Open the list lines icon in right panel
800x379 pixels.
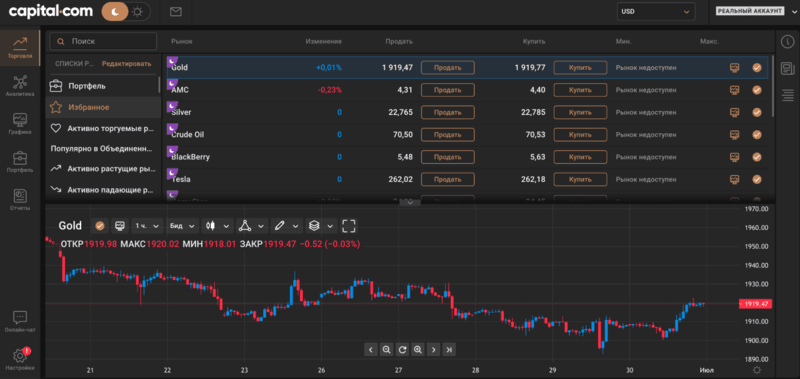(787, 94)
